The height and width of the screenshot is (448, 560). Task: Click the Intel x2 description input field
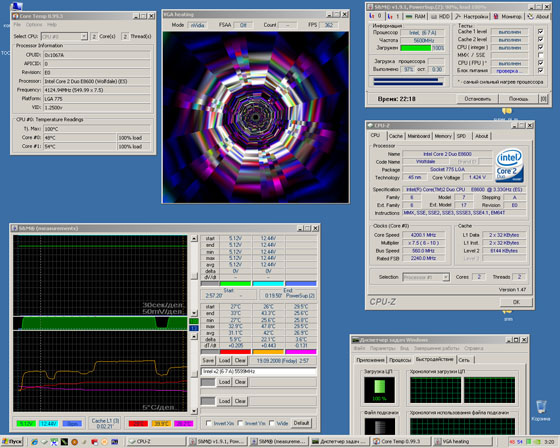[259, 372]
